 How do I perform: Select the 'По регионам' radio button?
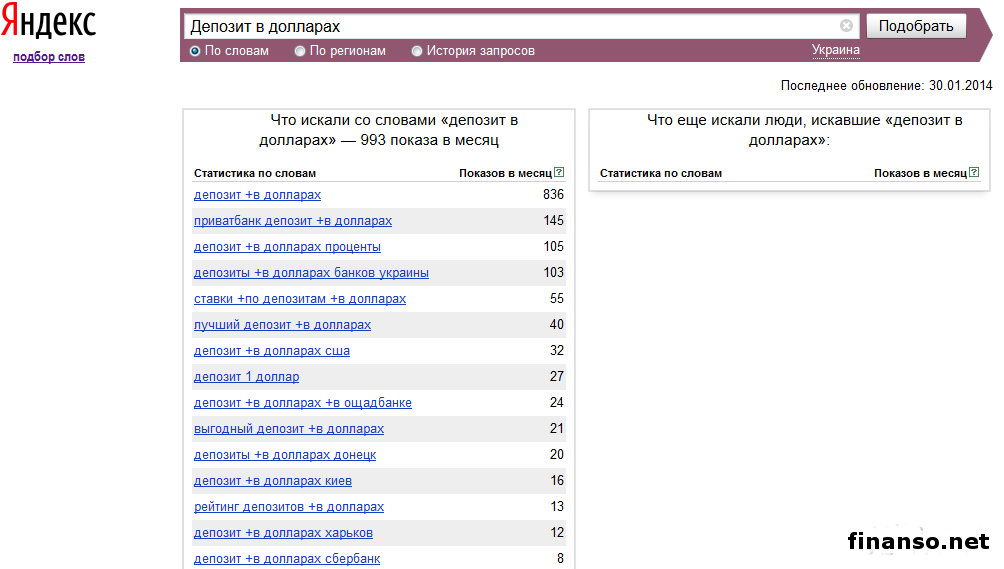[x=300, y=51]
